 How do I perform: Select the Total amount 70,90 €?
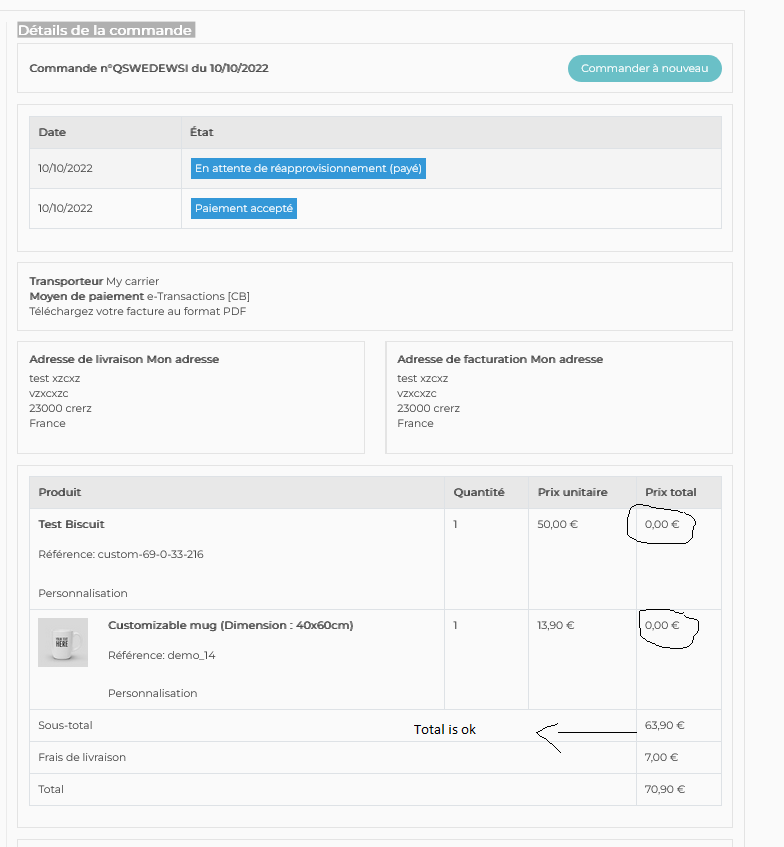[x=665, y=789]
